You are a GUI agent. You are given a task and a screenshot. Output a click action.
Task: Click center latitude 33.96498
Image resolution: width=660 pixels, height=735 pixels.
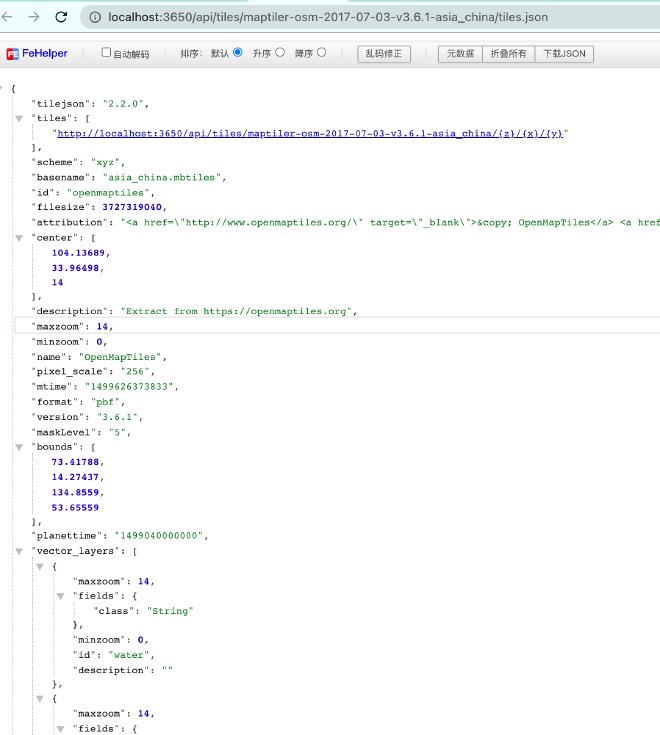(x=75, y=268)
